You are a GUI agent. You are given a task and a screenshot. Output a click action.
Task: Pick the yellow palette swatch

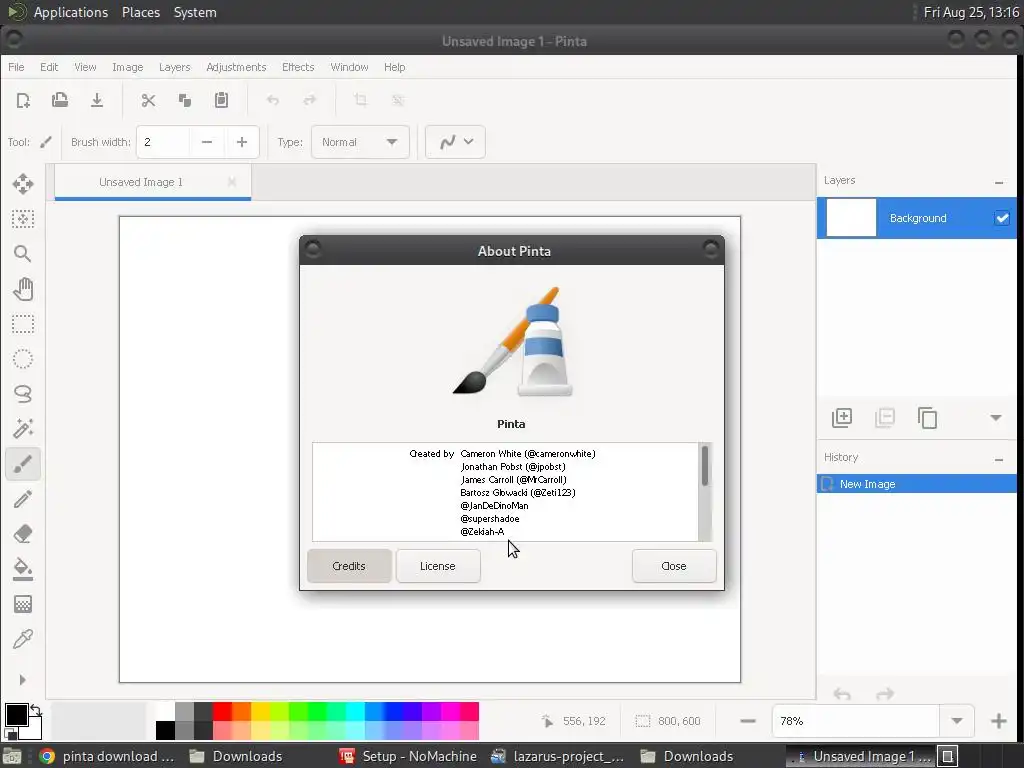[260, 711]
